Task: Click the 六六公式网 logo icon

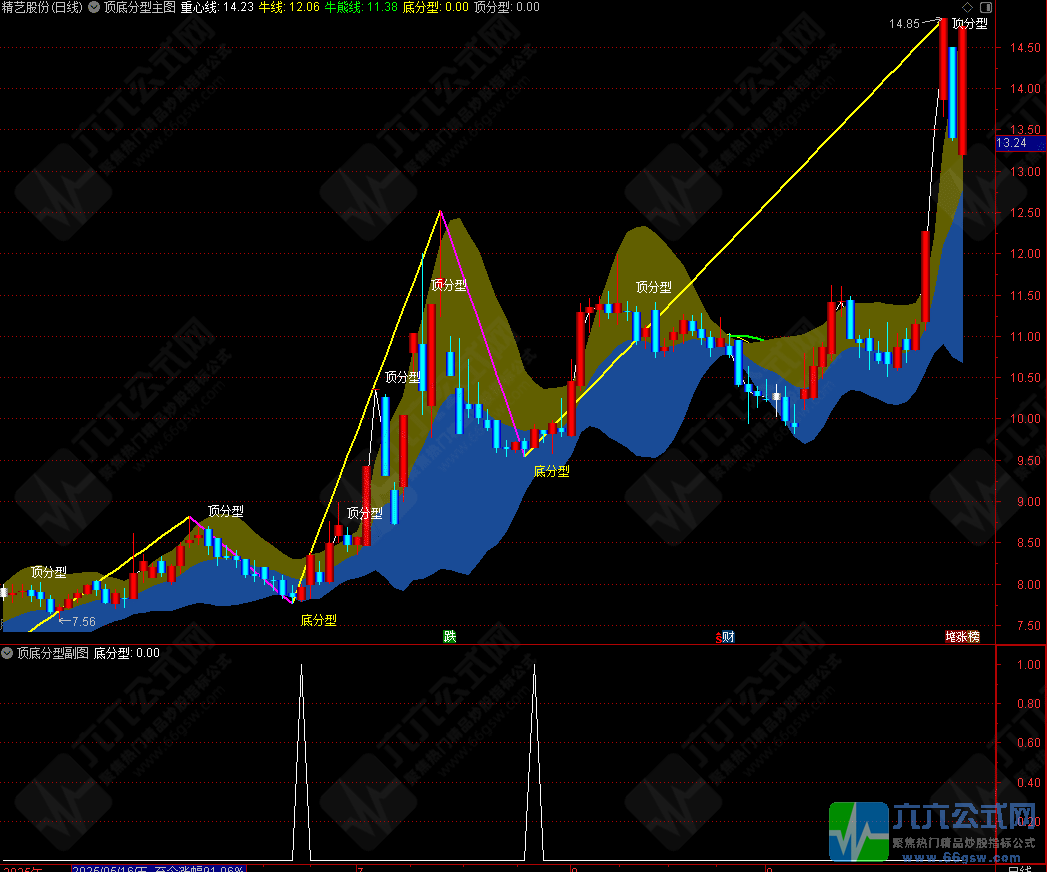Action: pos(859,831)
